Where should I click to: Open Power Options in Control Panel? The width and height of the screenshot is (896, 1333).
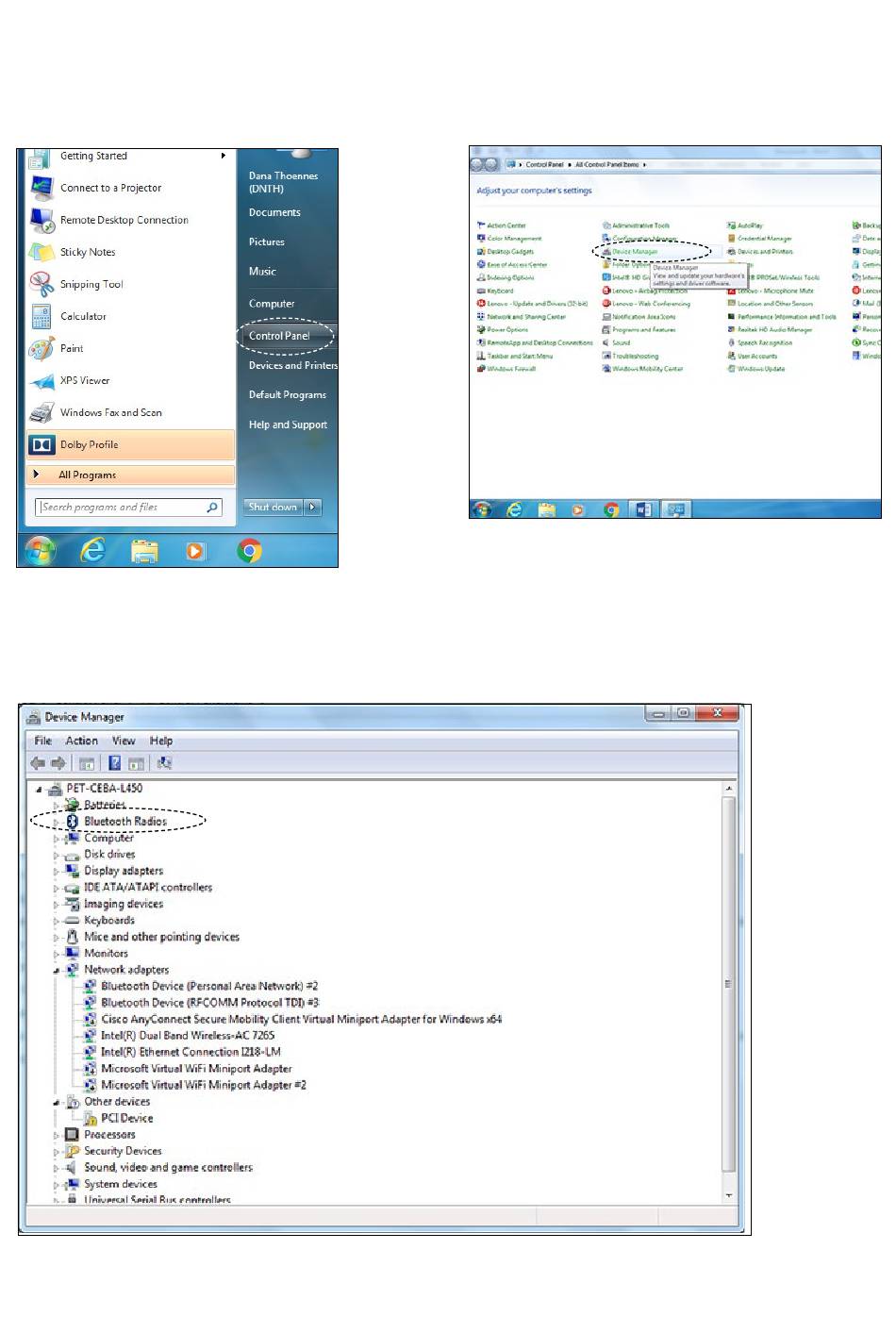(507, 330)
